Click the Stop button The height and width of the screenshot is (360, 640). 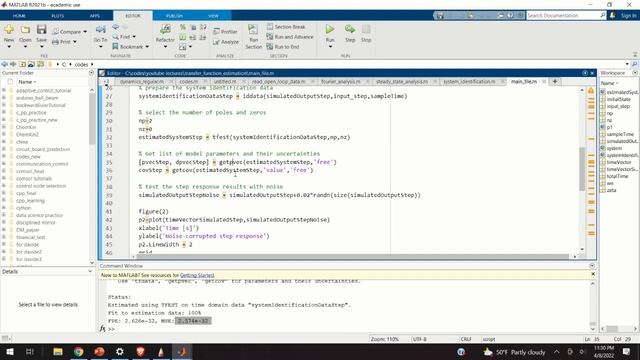366,29
